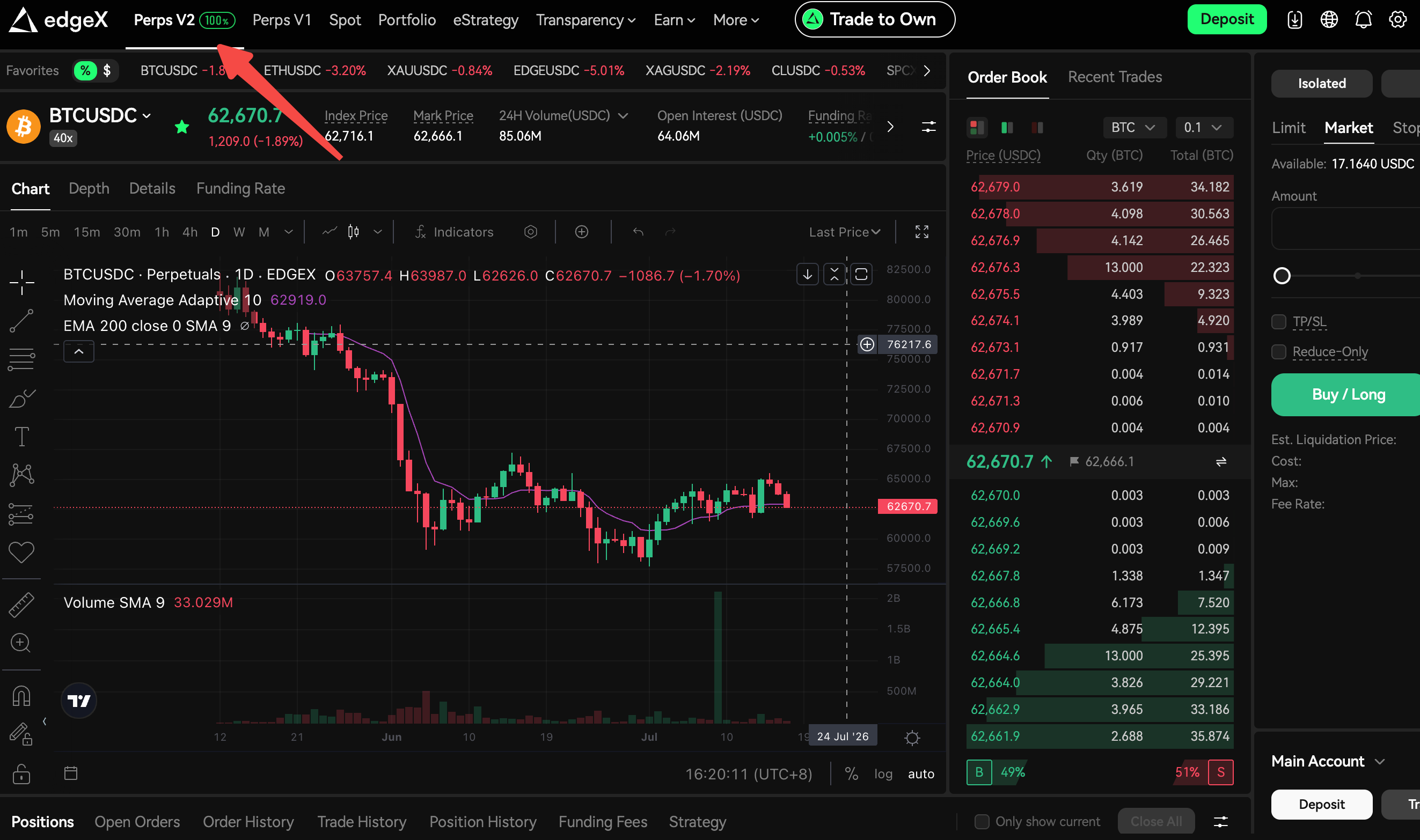The height and width of the screenshot is (840, 1420).
Task: Undo the last chart action
Action: [638, 232]
